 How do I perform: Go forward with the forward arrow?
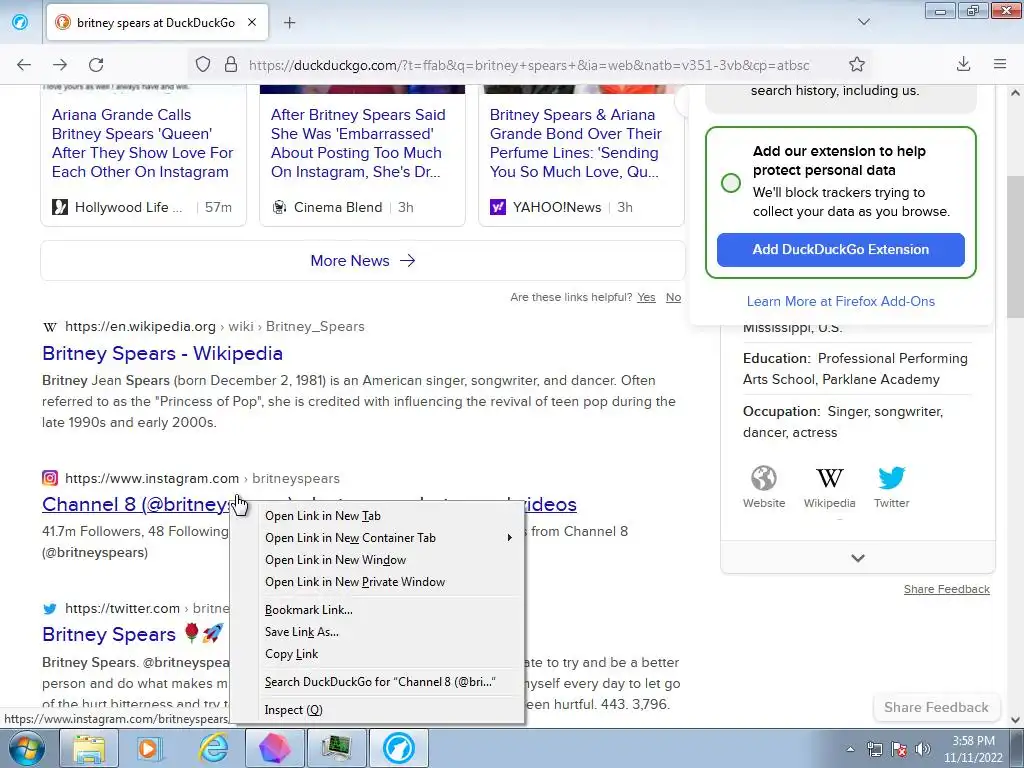[x=60, y=65]
